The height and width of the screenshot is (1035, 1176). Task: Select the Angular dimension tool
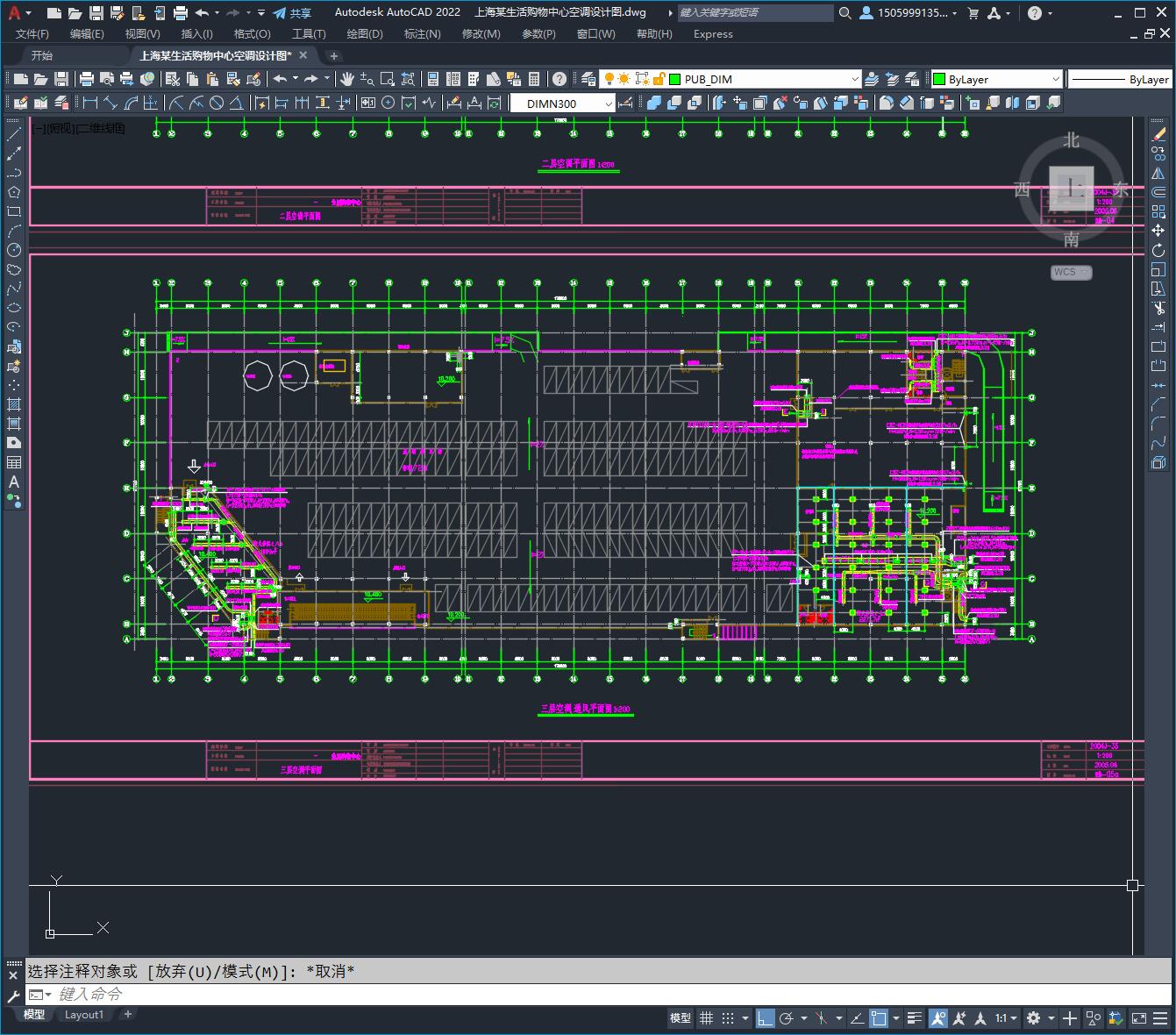click(236, 103)
